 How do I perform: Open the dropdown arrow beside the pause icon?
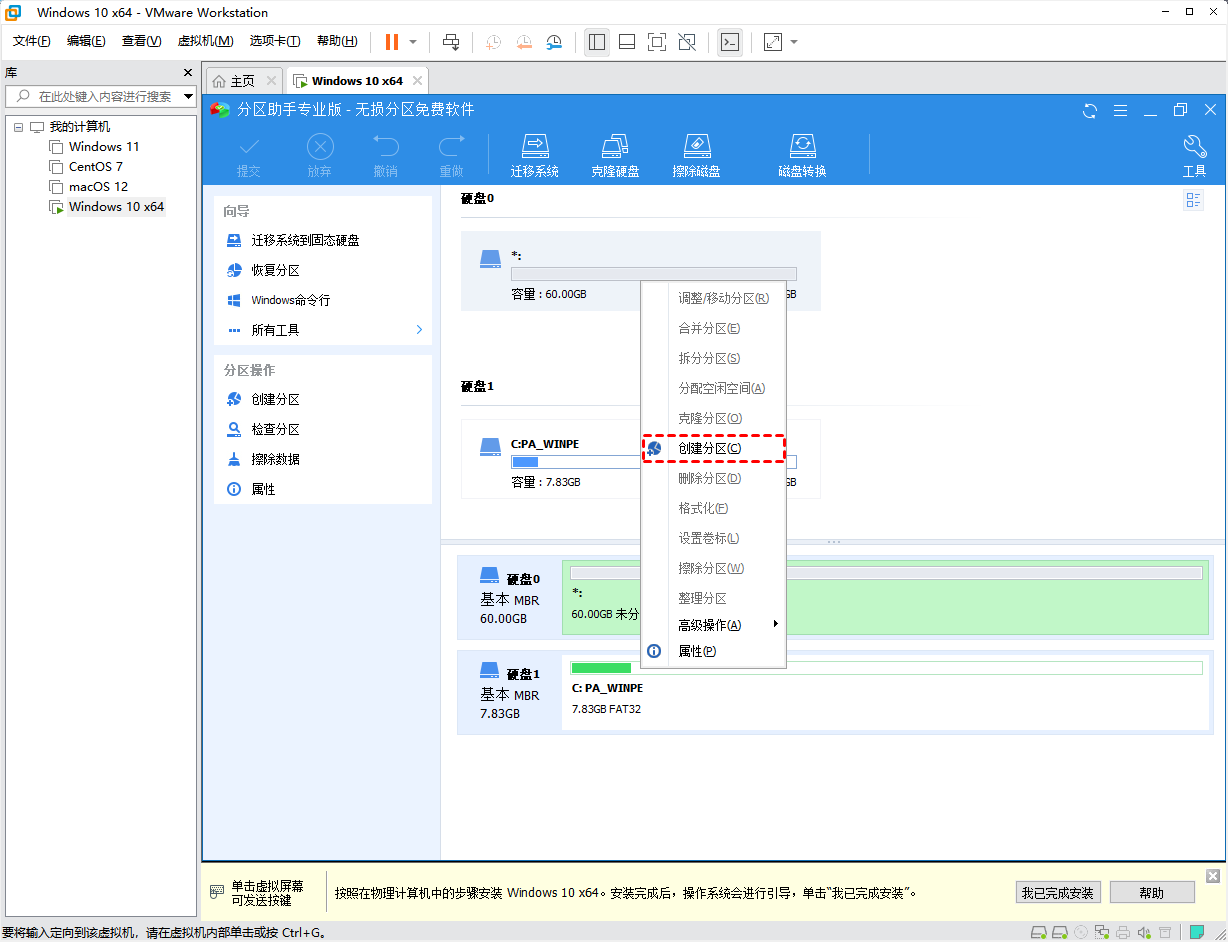click(x=413, y=42)
